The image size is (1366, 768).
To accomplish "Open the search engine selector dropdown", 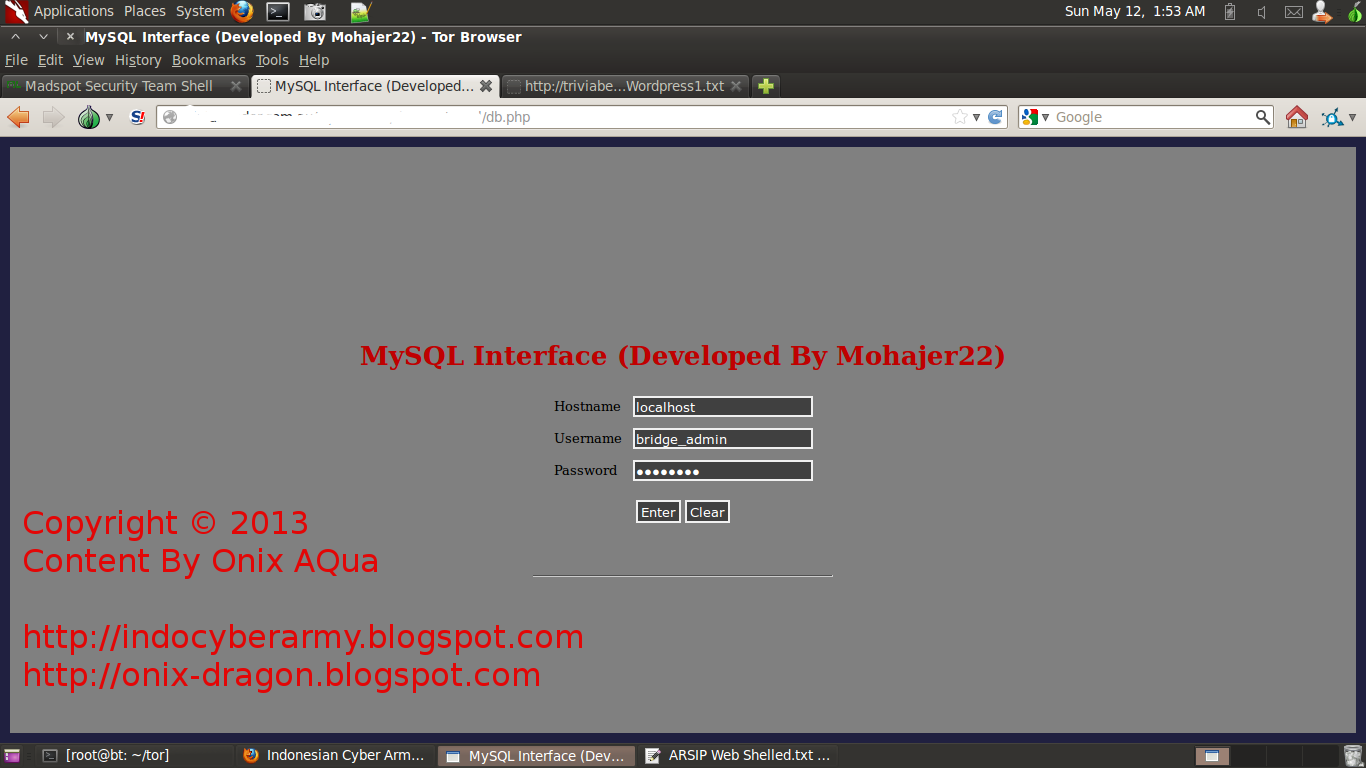I will coord(1035,117).
